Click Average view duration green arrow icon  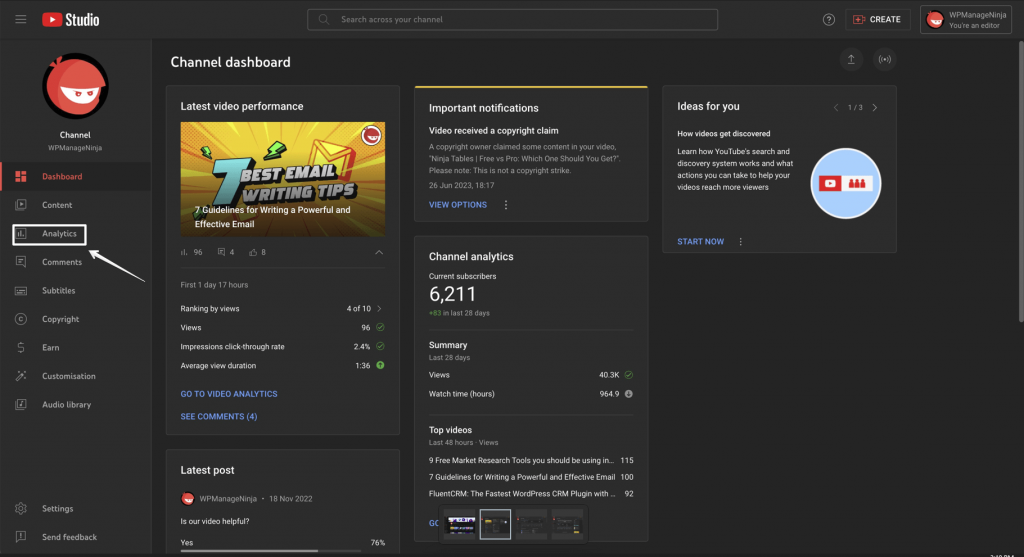coord(380,365)
